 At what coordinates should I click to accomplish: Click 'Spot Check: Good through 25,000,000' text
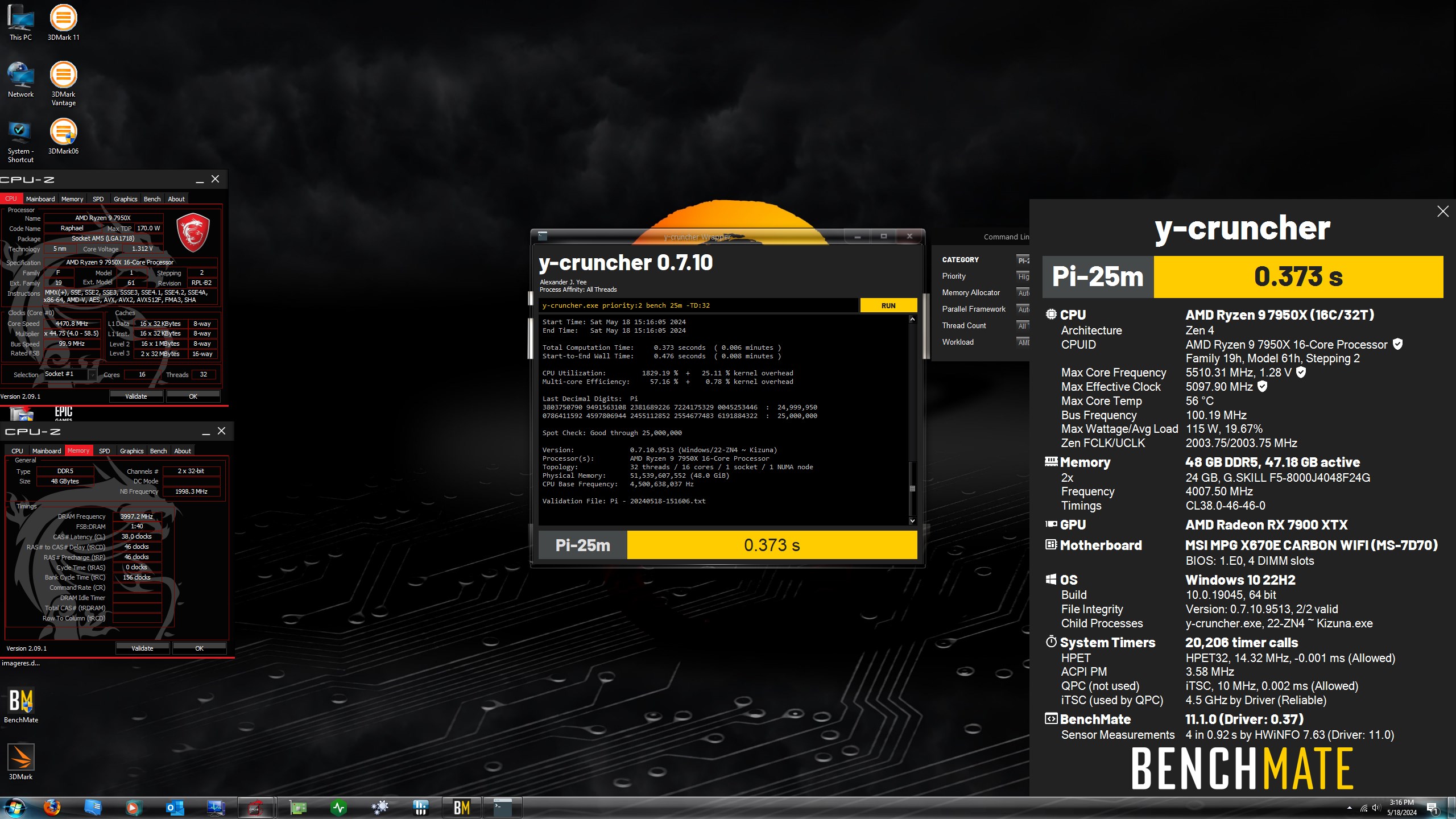tap(612, 433)
